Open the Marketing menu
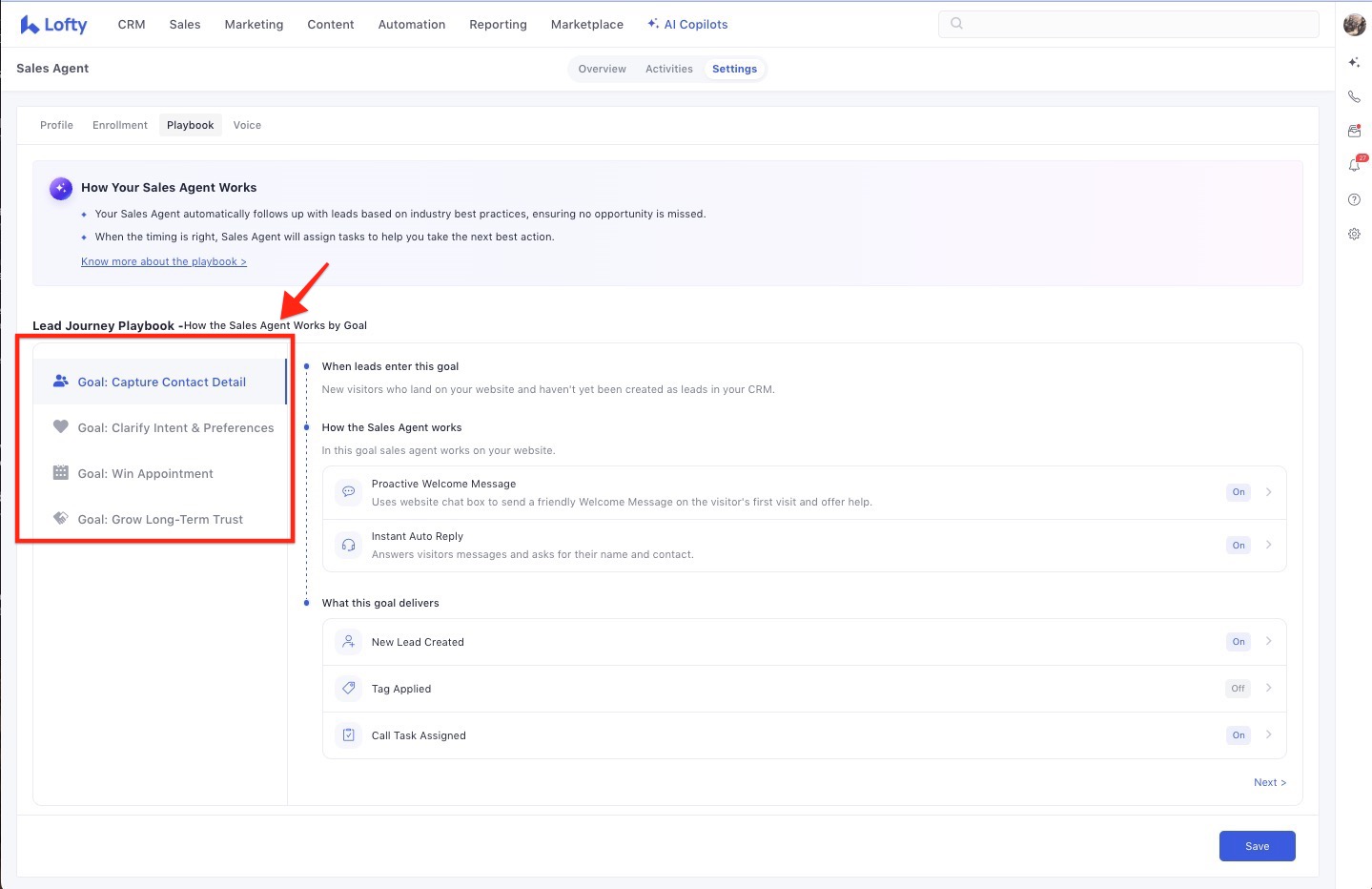 [254, 25]
